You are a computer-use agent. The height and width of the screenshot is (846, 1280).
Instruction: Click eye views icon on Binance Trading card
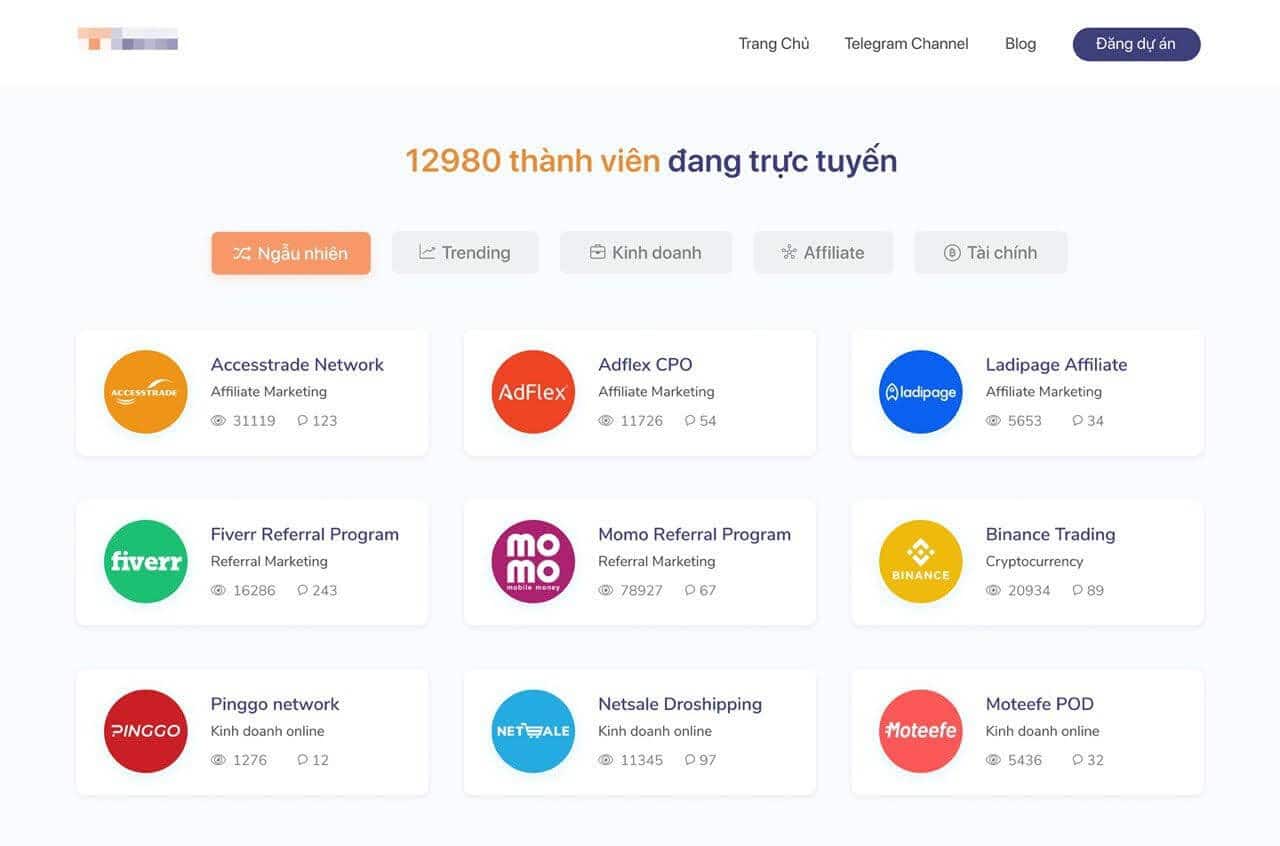994,591
